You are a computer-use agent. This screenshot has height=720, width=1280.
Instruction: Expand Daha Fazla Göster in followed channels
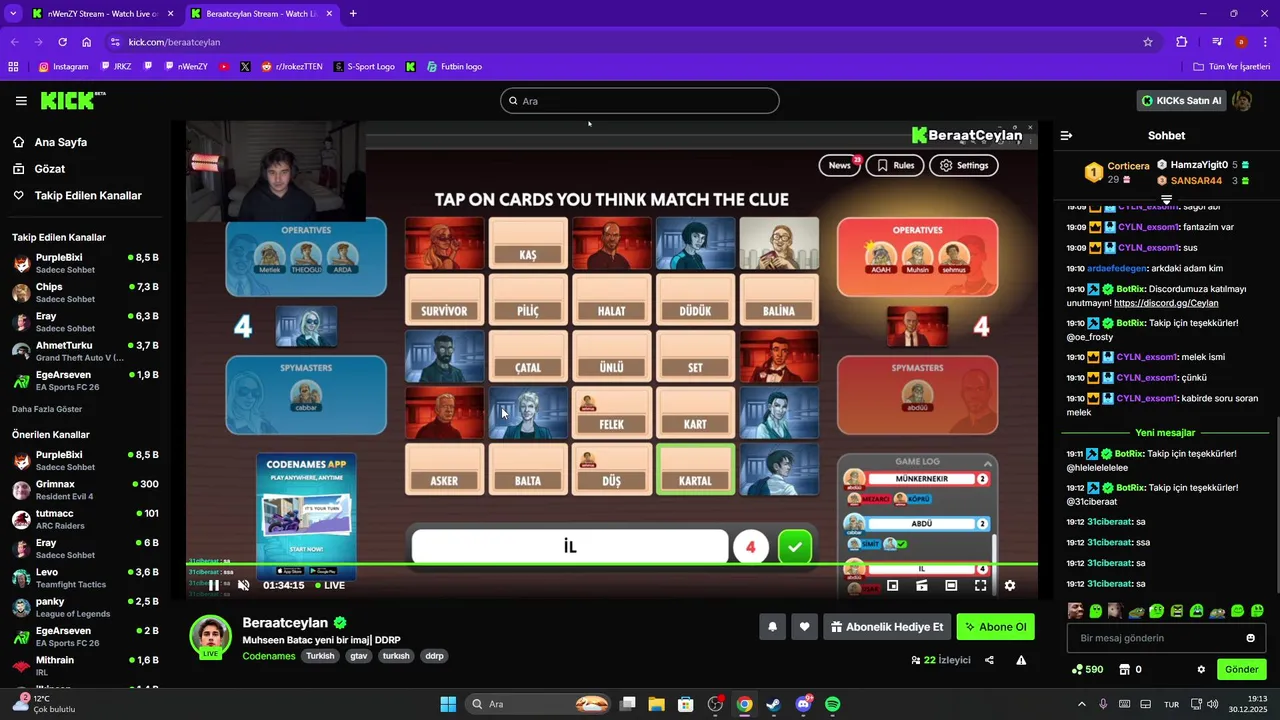47,409
